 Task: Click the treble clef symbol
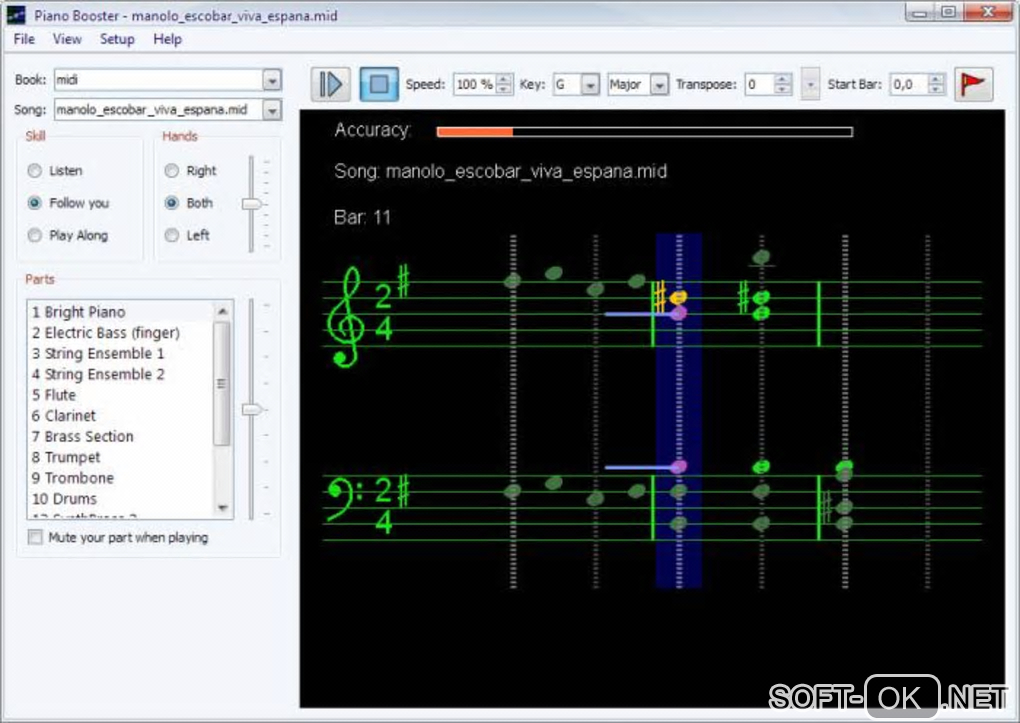(x=345, y=317)
